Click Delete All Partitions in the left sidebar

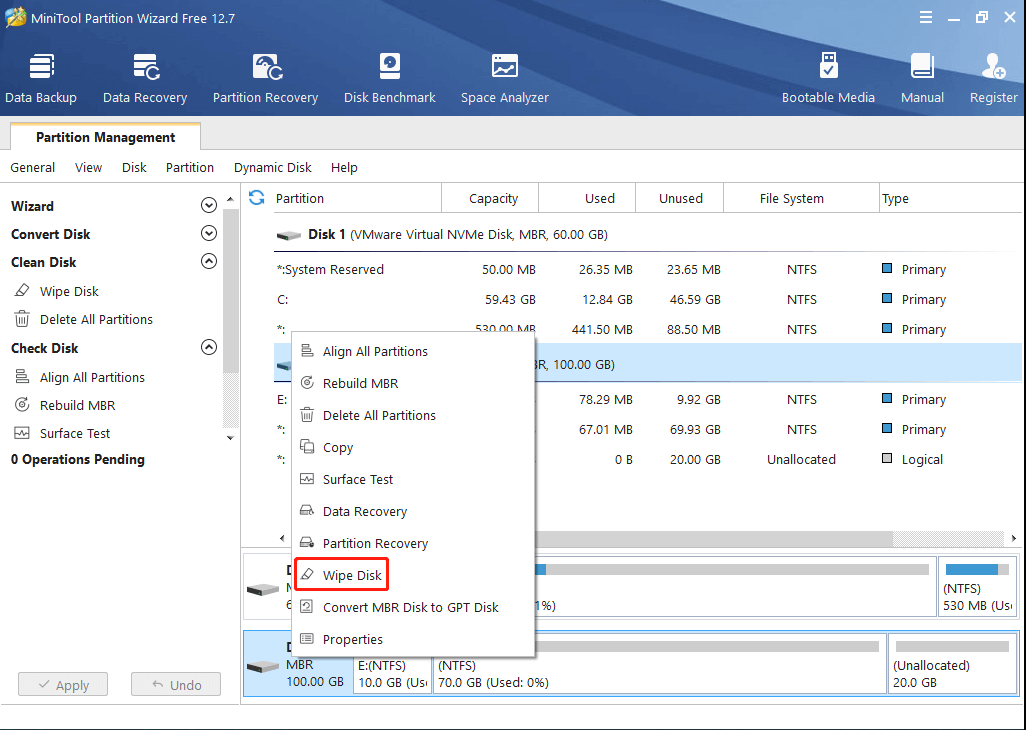tap(96, 319)
